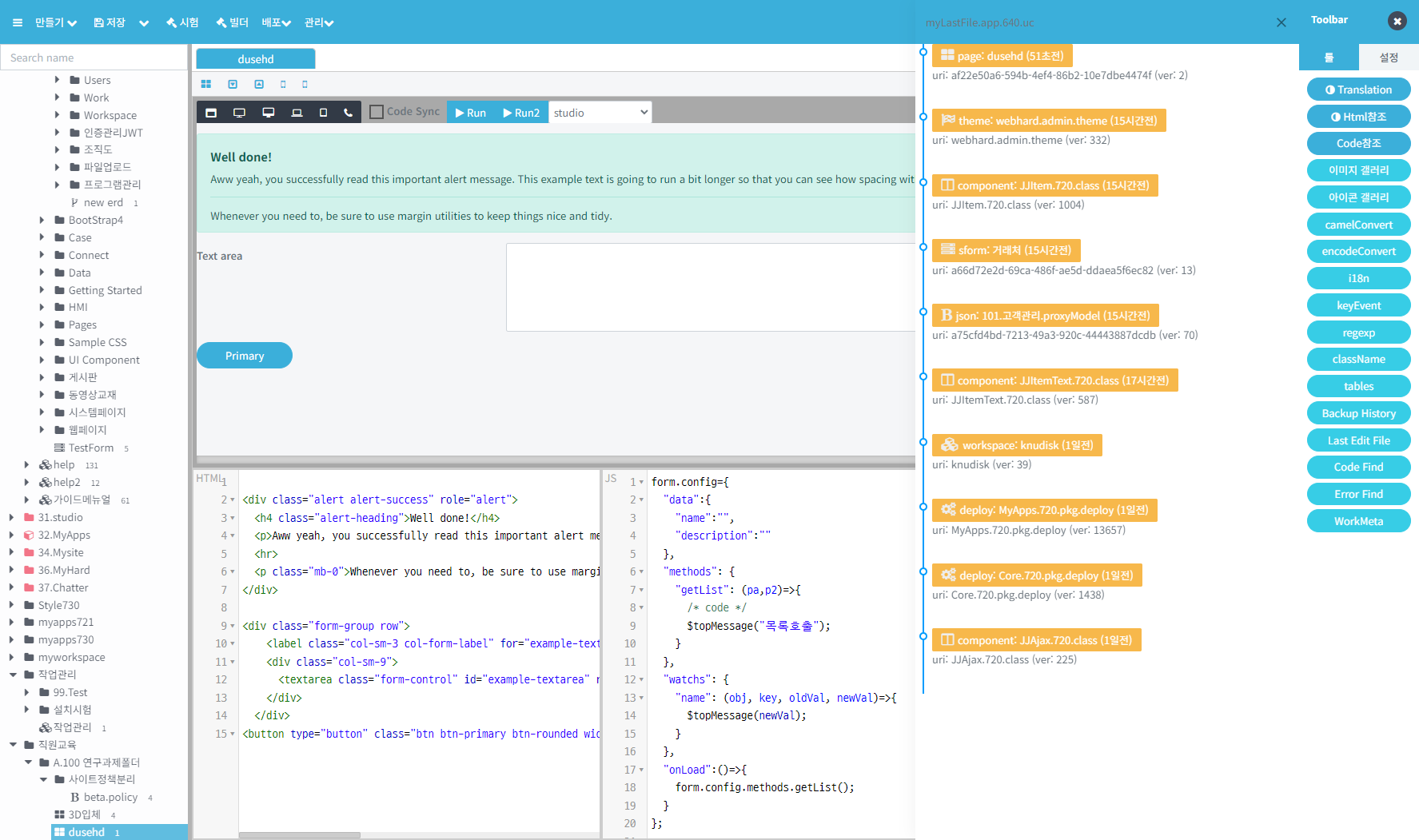
Task: Open the dropdown arrow next to 저장
Action: click(x=144, y=23)
